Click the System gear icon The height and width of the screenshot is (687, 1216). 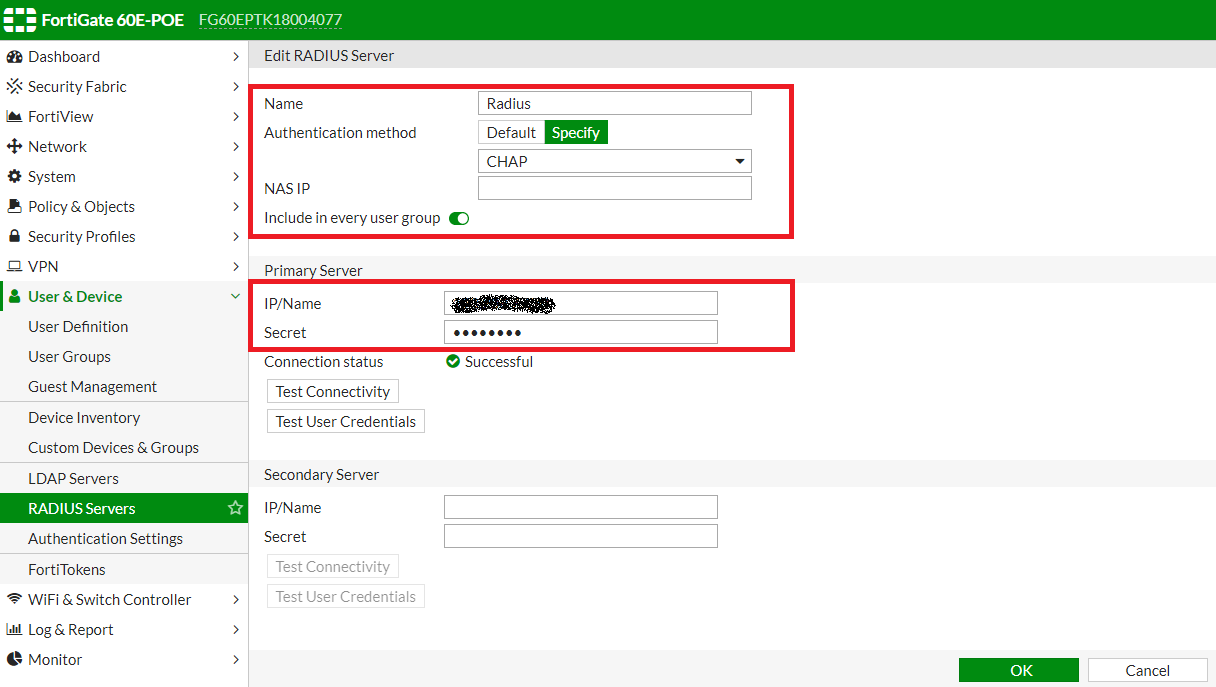[x=14, y=177]
